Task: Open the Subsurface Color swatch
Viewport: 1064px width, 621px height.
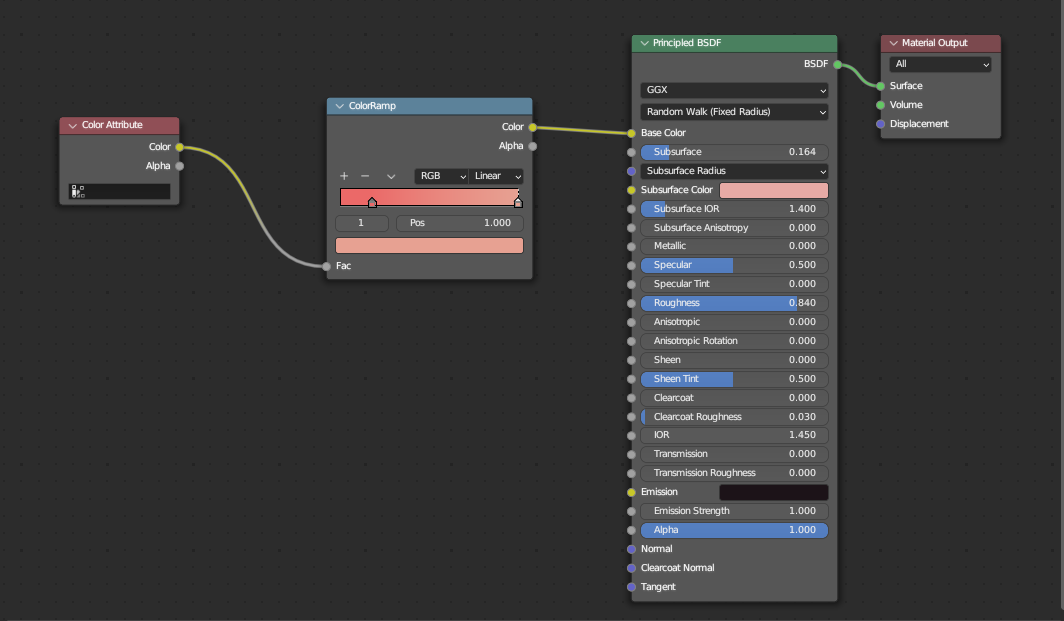Action: (774, 190)
